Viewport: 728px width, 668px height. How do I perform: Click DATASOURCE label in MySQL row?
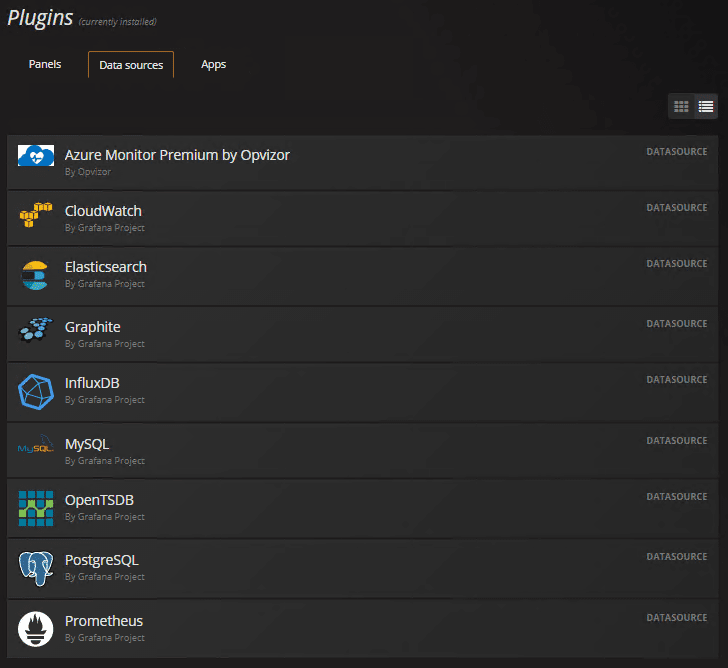(x=677, y=441)
